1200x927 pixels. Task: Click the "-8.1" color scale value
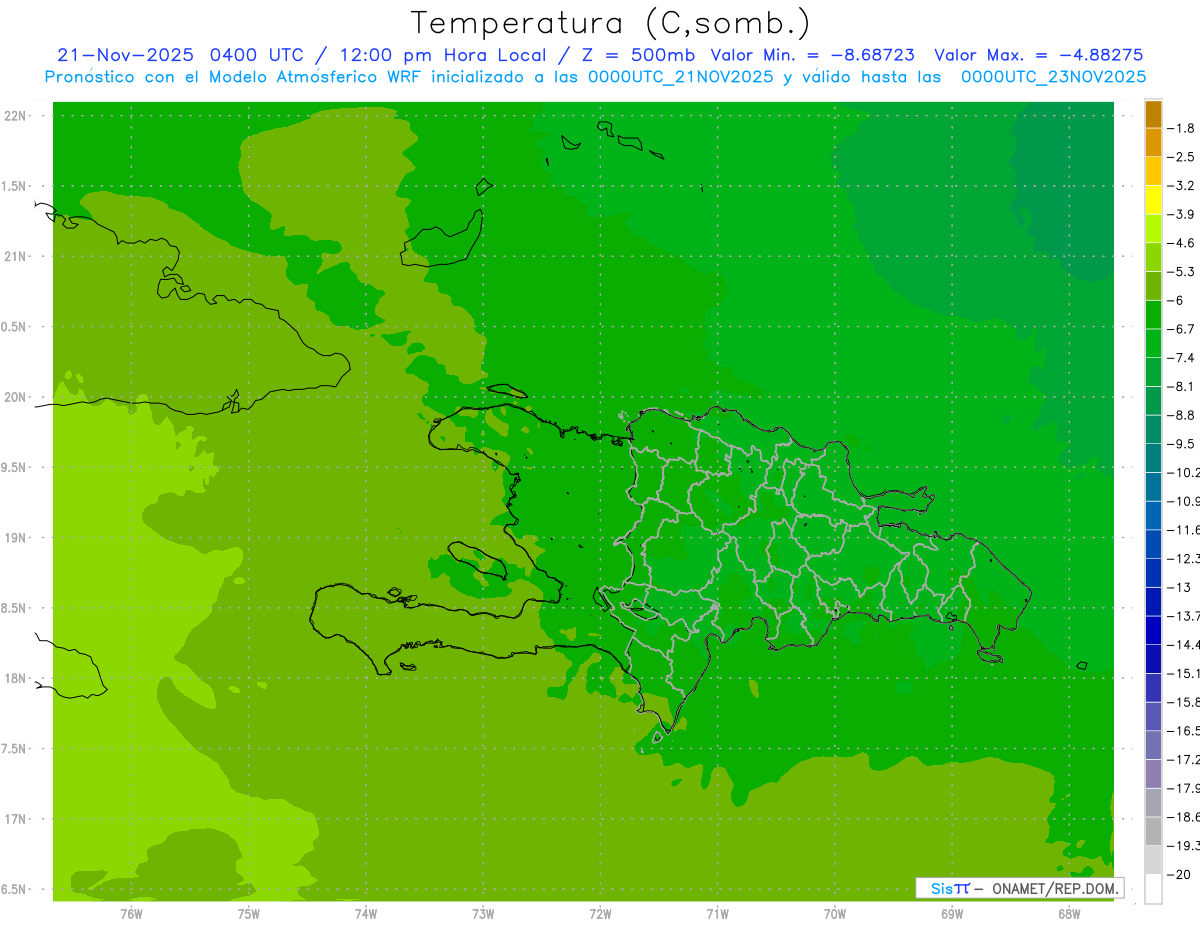pos(1182,386)
